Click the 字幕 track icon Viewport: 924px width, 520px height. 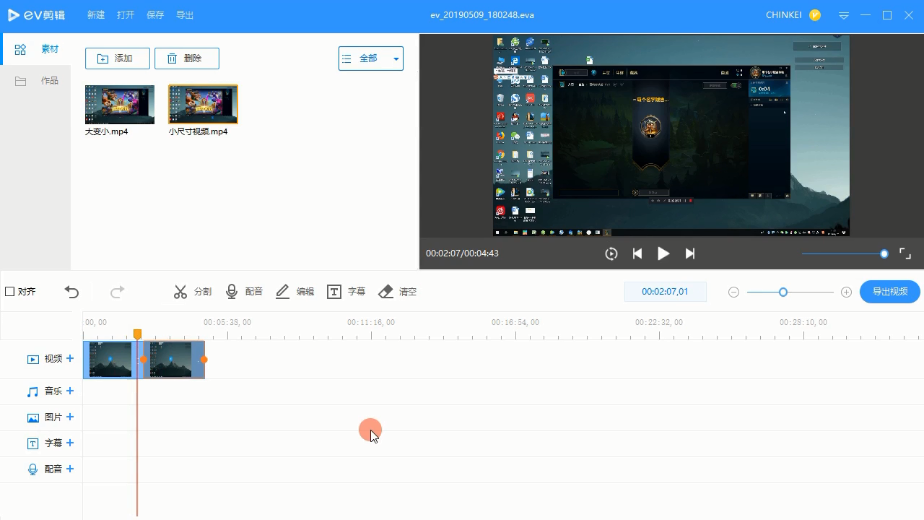[33, 443]
